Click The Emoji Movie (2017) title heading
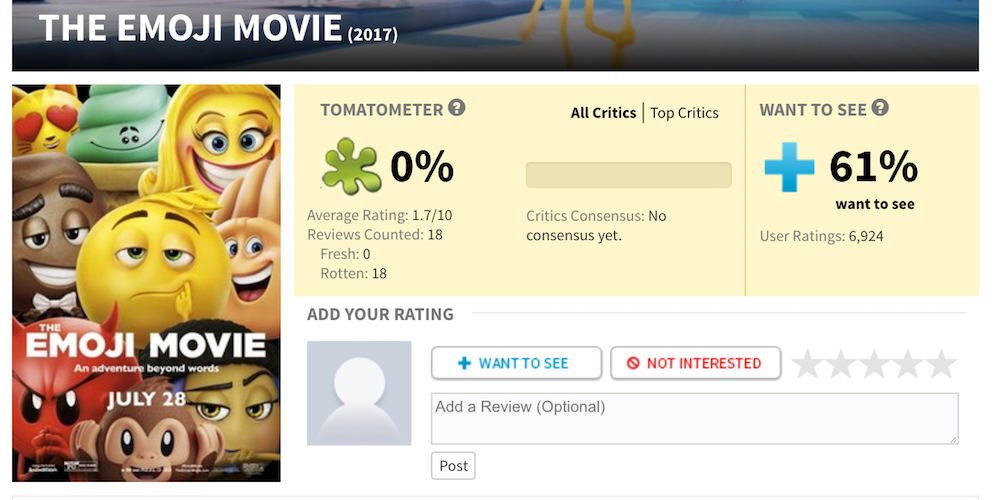 (218, 30)
